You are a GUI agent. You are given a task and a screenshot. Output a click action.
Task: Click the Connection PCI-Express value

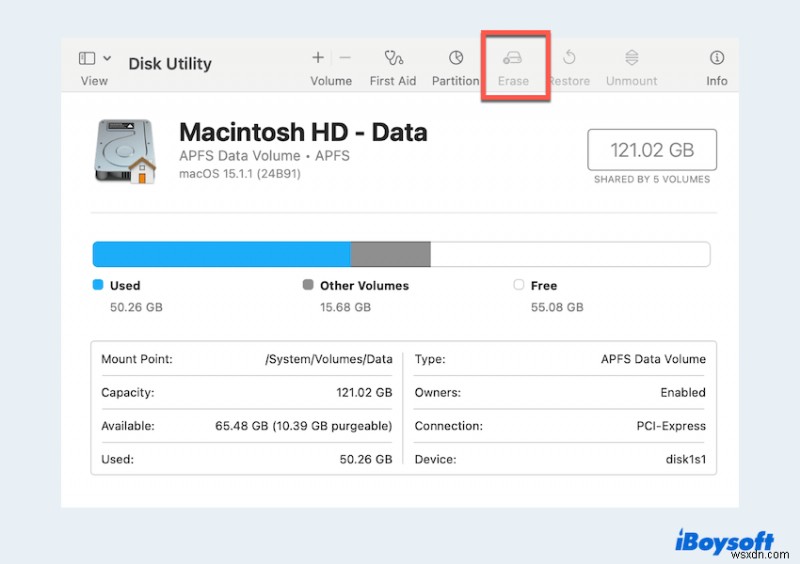click(x=671, y=426)
